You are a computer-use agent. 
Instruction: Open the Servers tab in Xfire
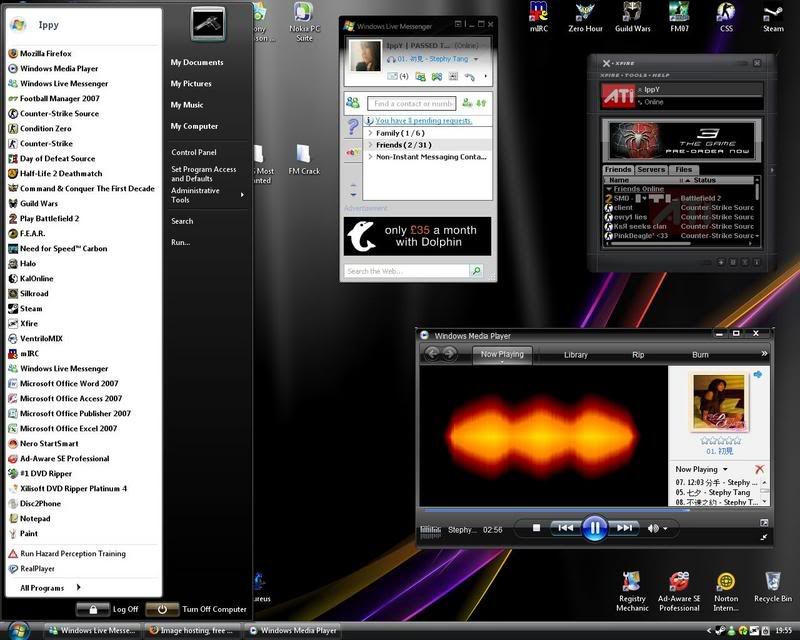click(x=651, y=169)
